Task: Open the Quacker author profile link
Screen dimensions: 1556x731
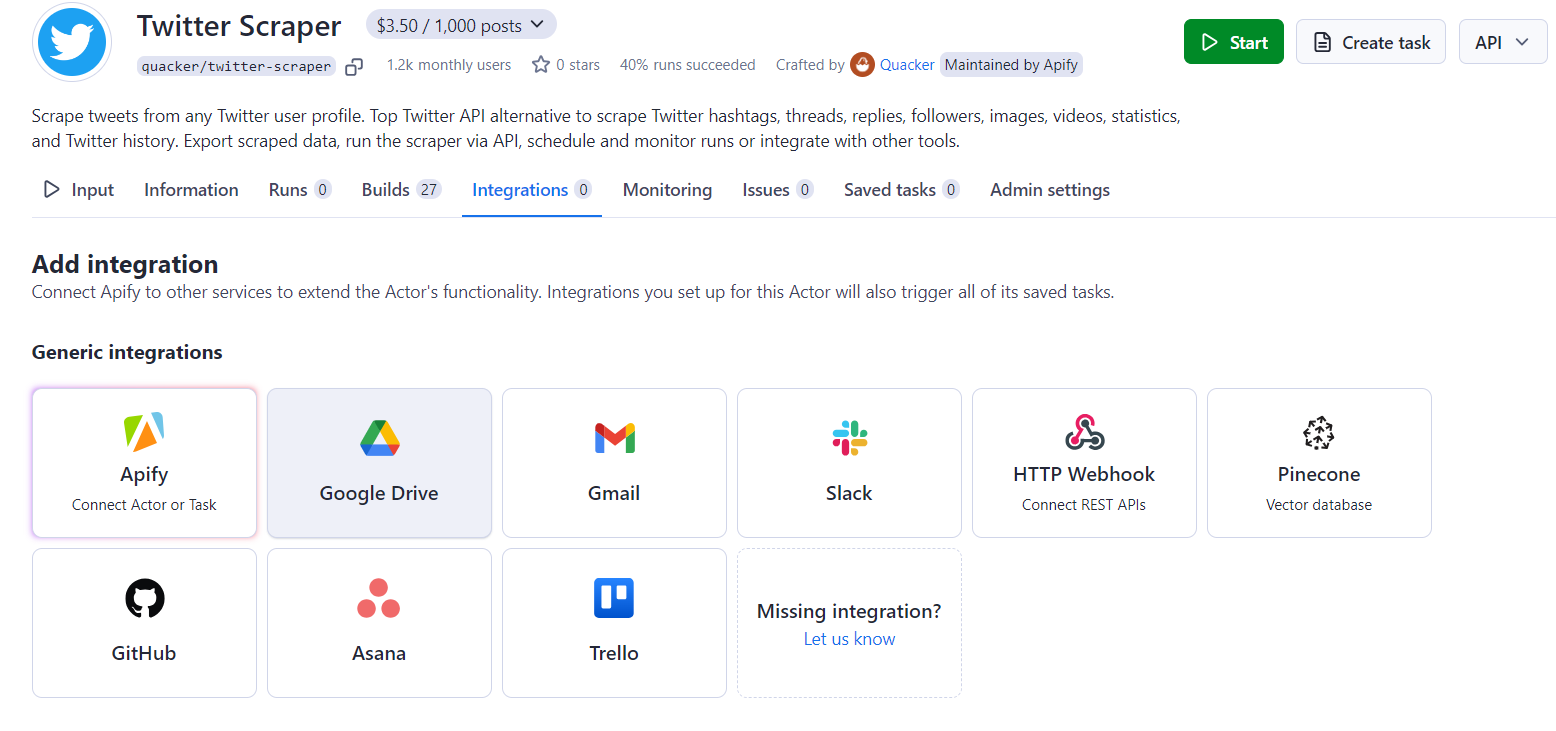Action: pos(907,65)
